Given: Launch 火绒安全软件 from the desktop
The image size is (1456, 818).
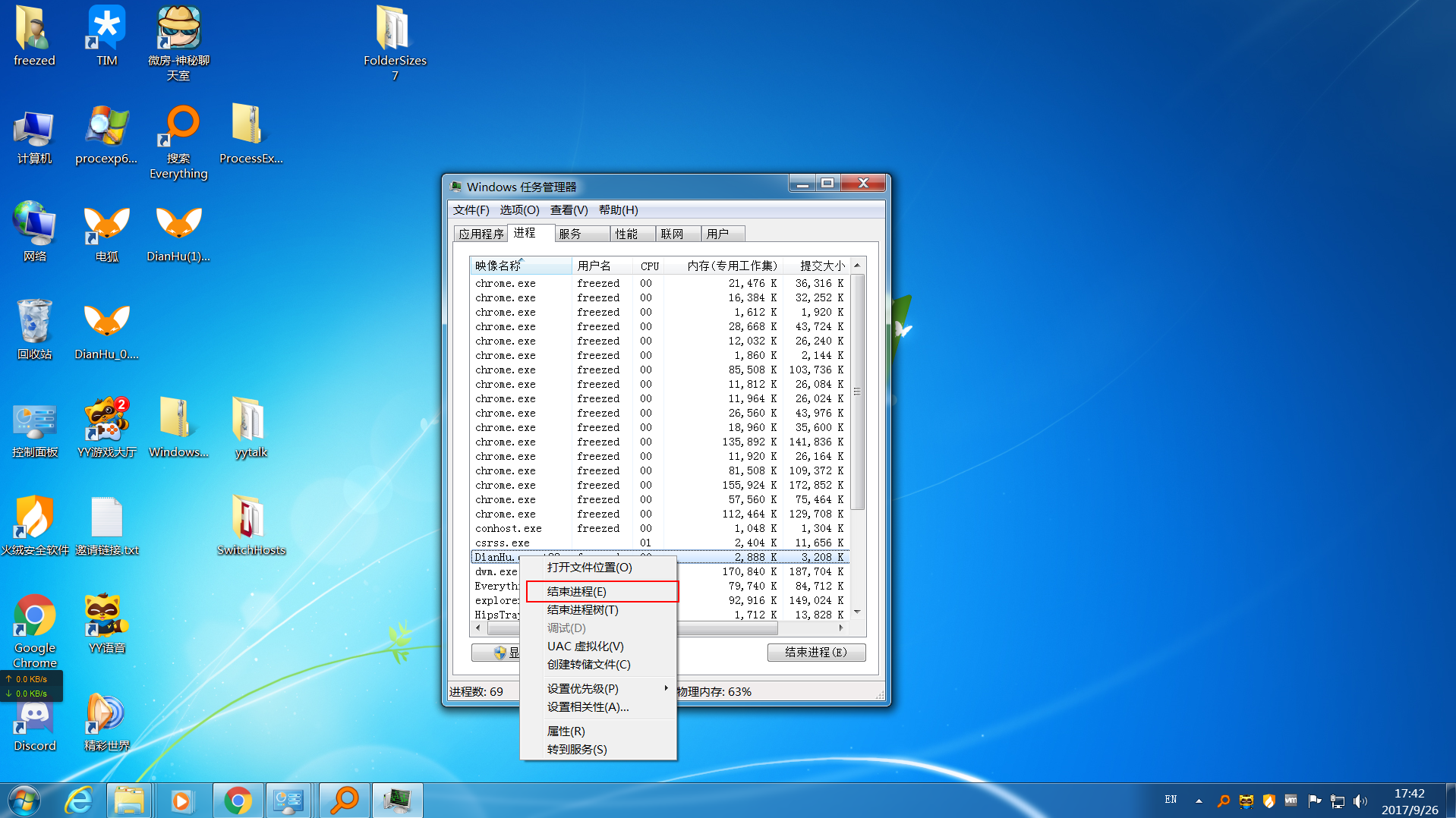Looking at the screenshot, I should 34,526.
